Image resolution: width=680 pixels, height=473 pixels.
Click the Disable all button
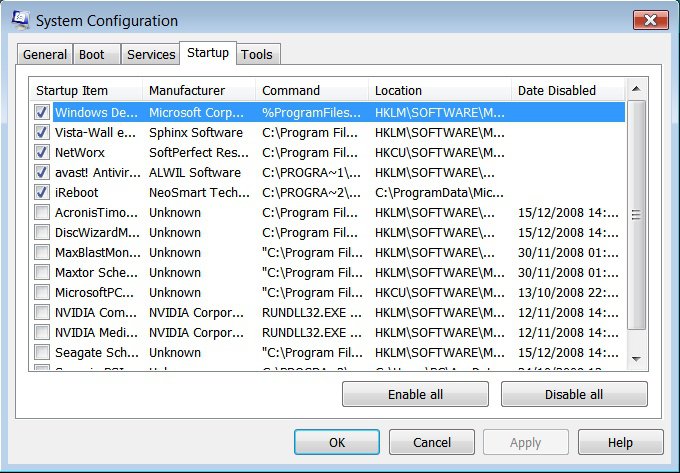tap(574, 394)
